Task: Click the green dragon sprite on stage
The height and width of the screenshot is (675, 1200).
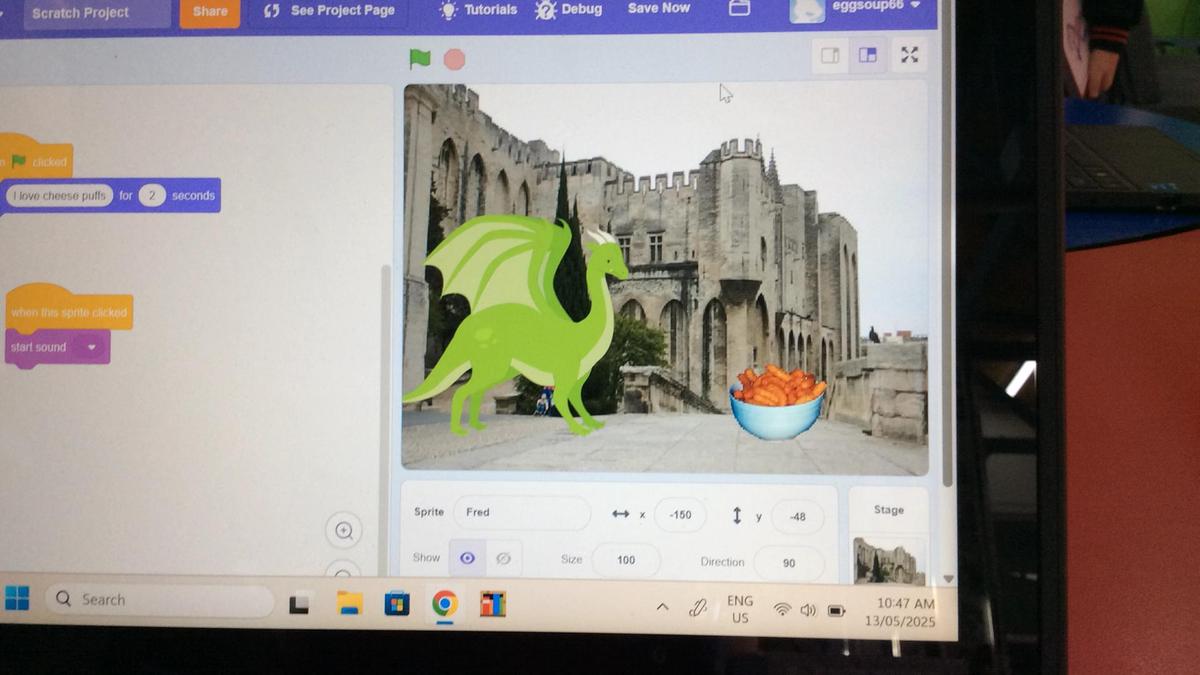Action: click(515, 325)
